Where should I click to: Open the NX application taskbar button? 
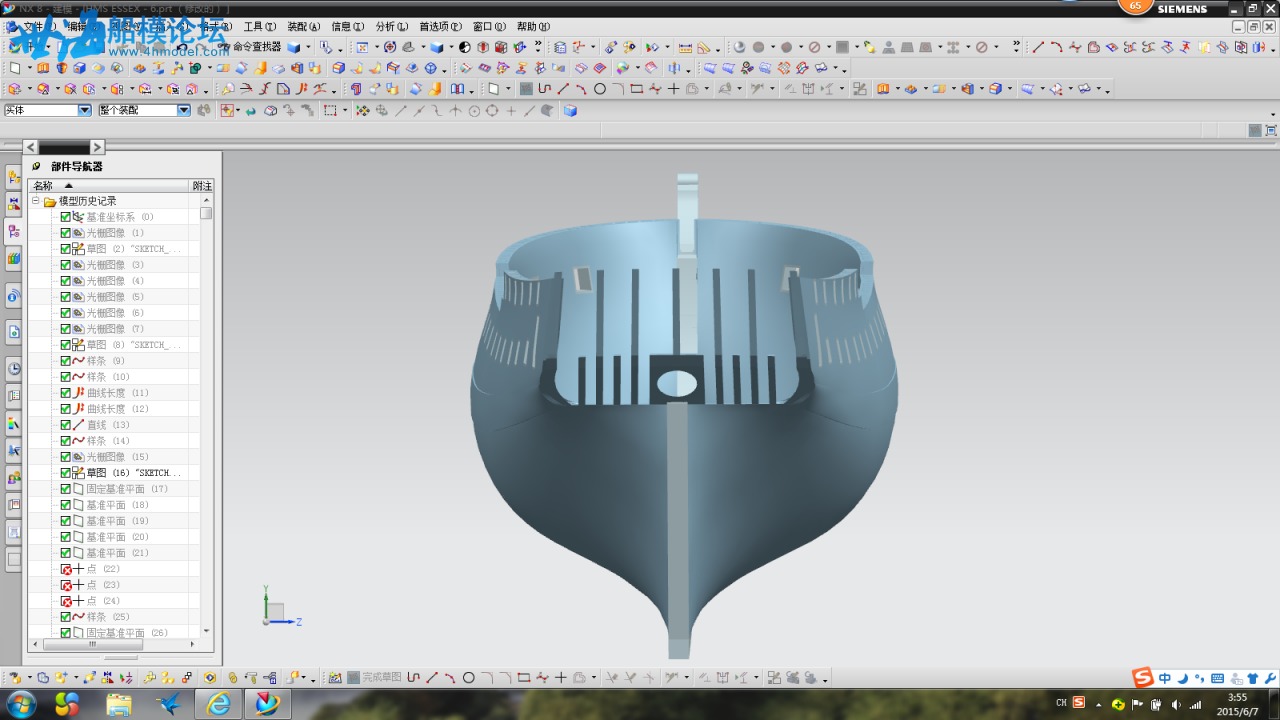point(267,704)
